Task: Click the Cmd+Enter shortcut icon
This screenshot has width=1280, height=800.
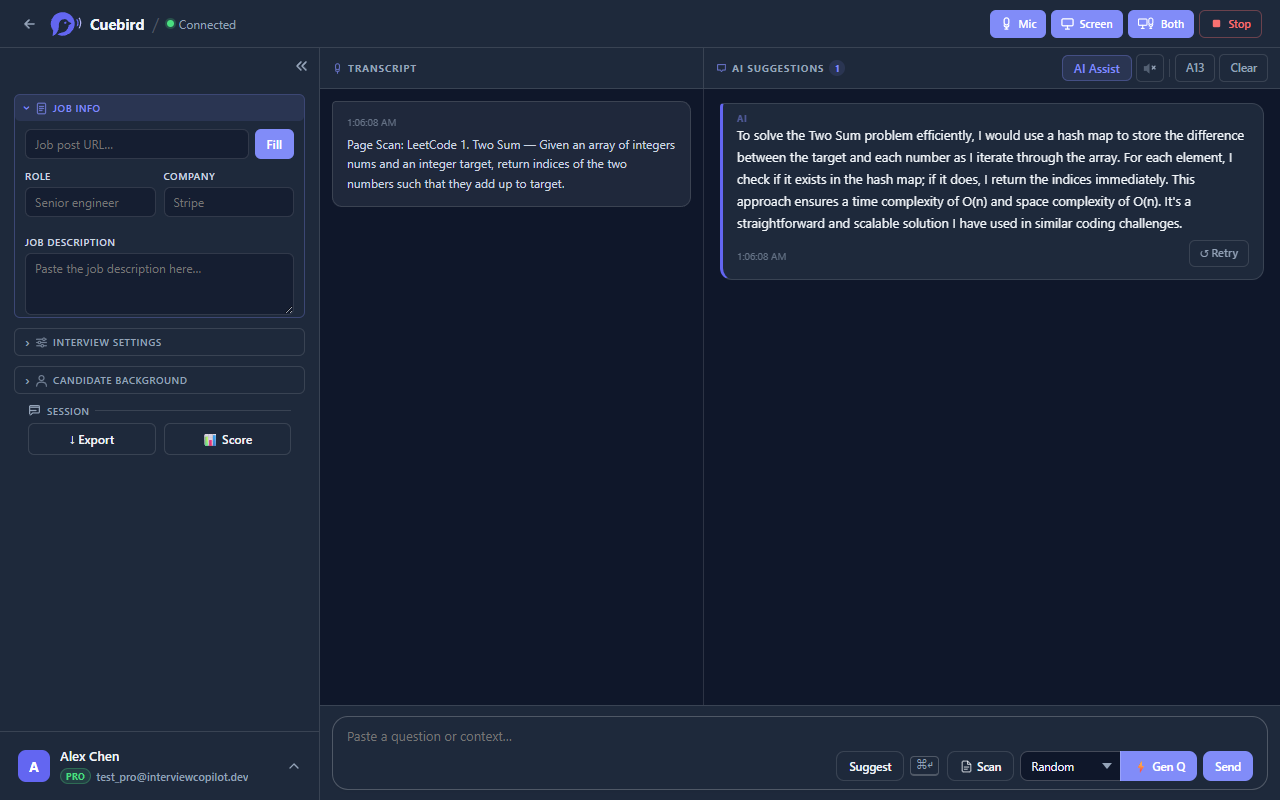Action: point(925,766)
